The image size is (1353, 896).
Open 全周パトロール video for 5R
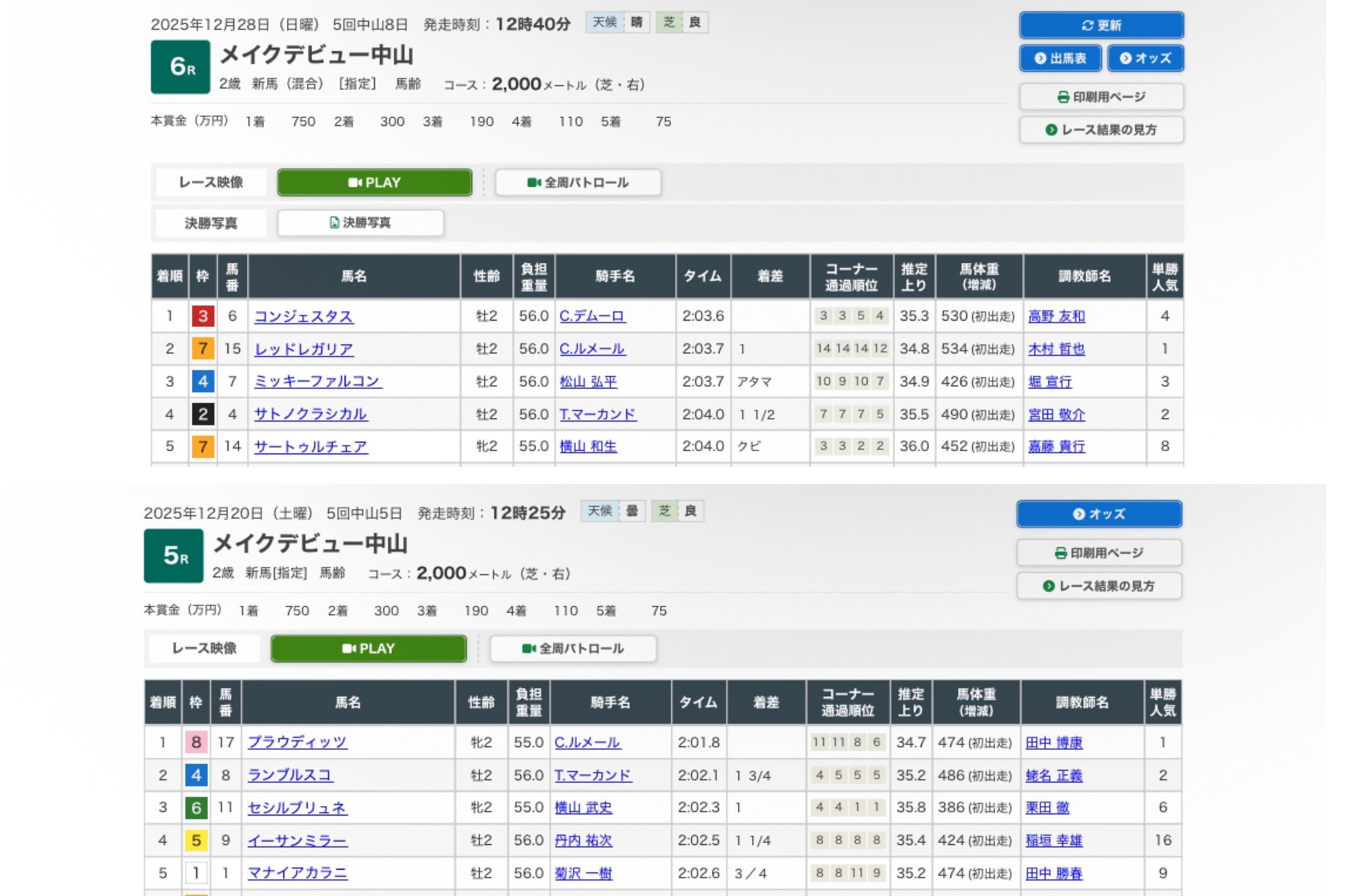pyautogui.click(x=573, y=648)
